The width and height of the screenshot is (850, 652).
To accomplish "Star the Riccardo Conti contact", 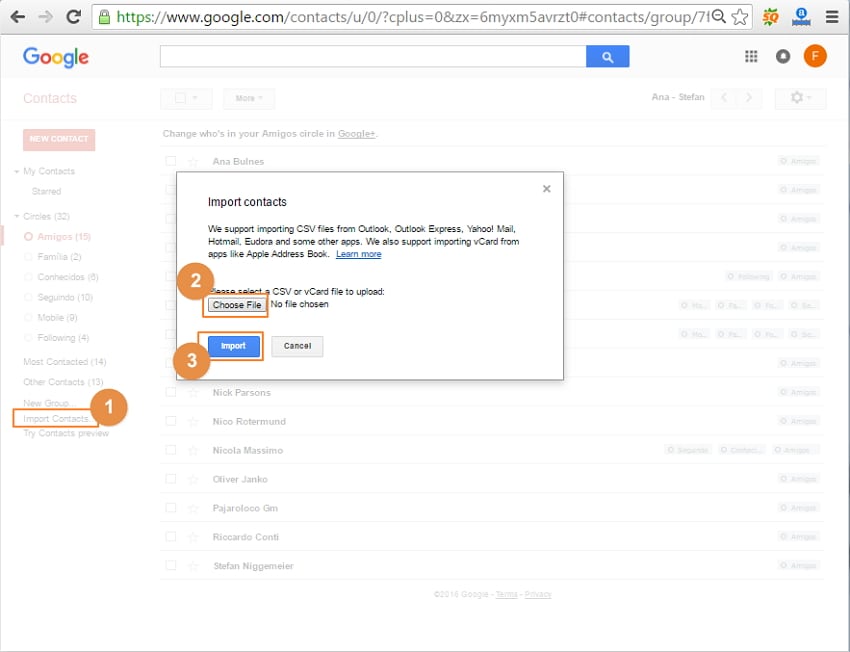I will tap(193, 537).
